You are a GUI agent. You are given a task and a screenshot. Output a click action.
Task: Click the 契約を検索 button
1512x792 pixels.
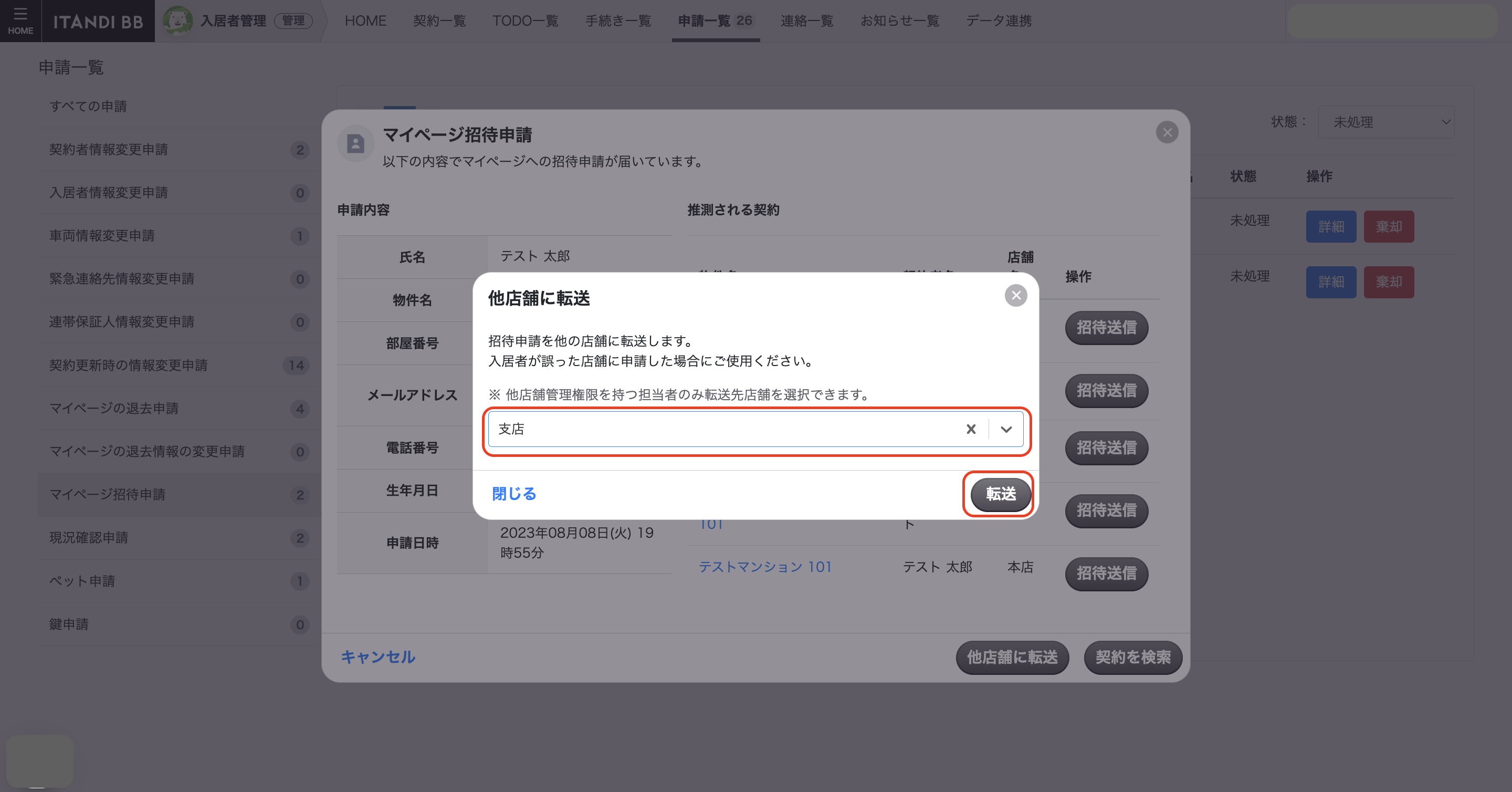coord(1133,658)
